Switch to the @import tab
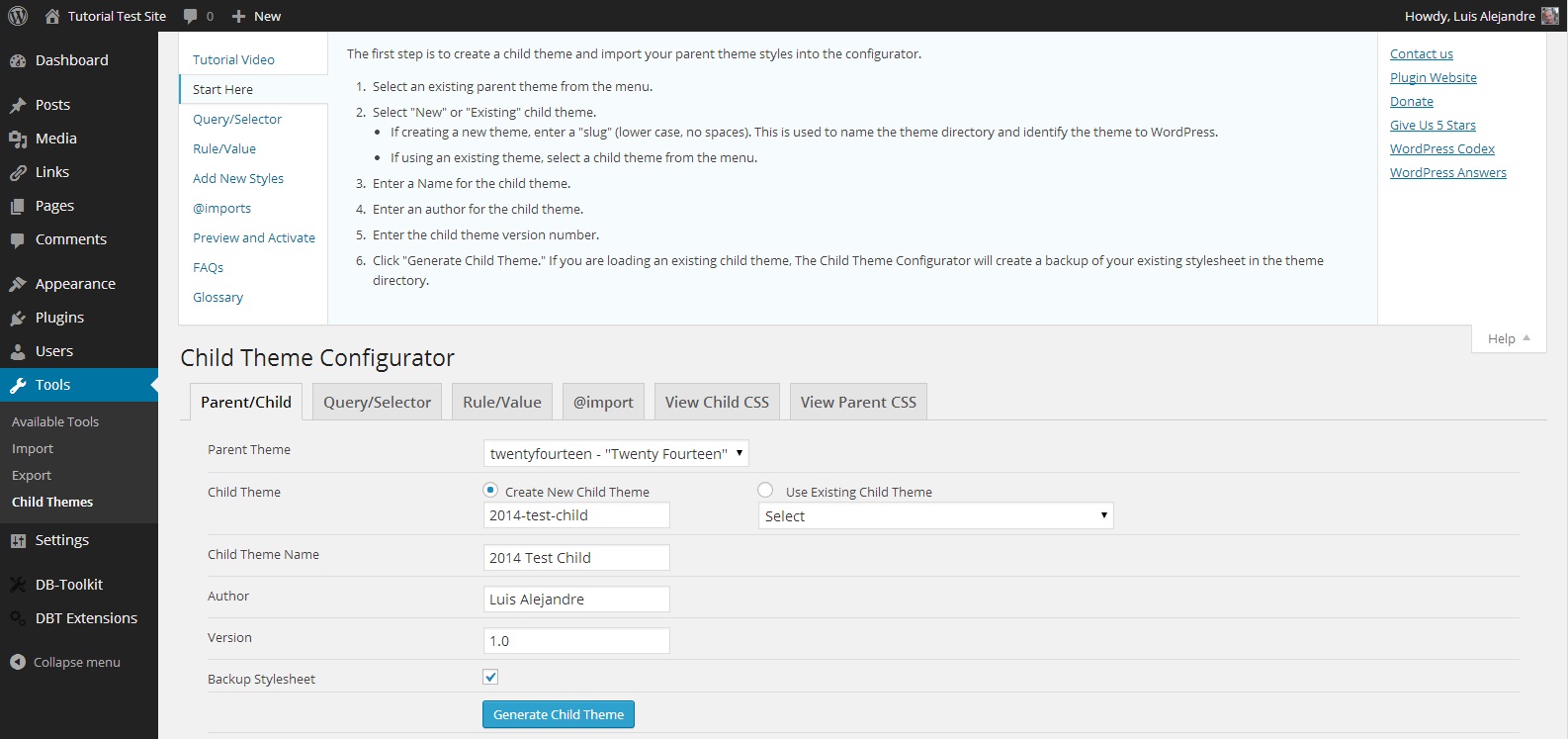This screenshot has width=1568, height=739. (x=603, y=402)
